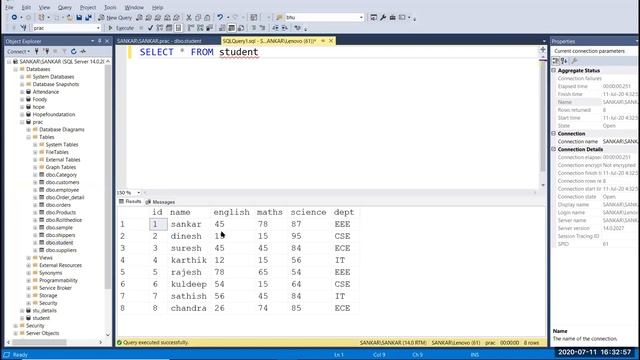The height and width of the screenshot is (360, 640).
Task: Click the Connect plug icon in Object Explorer
Action: coord(37,51)
